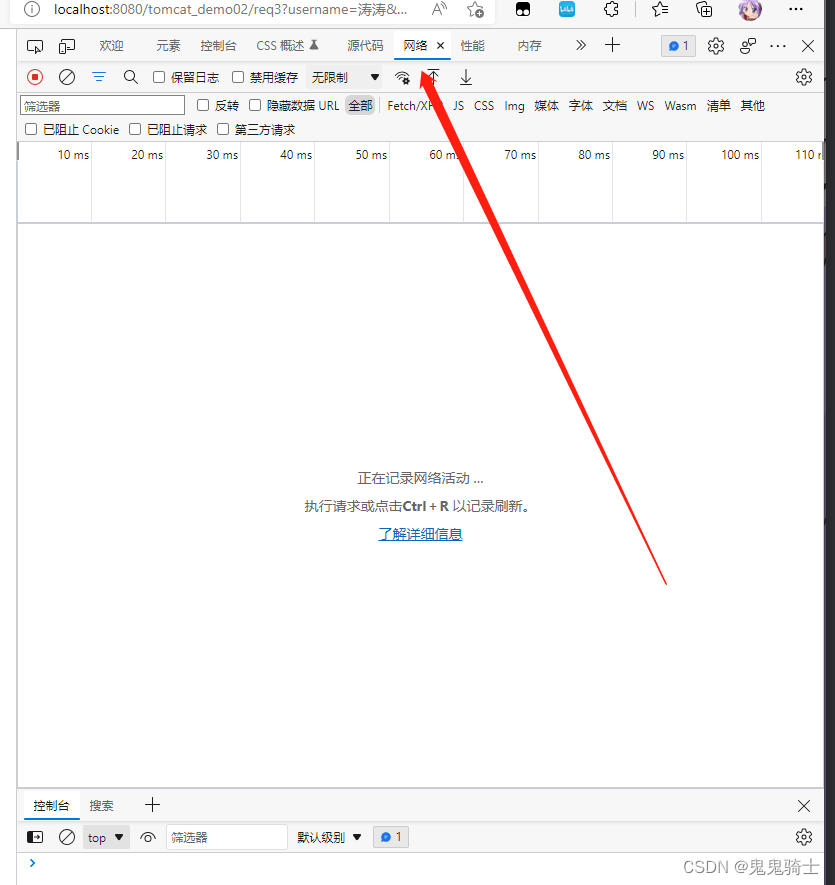This screenshot has width=835, height=885.
Task: Open the network search panel
Action: (x=131, y=77)
